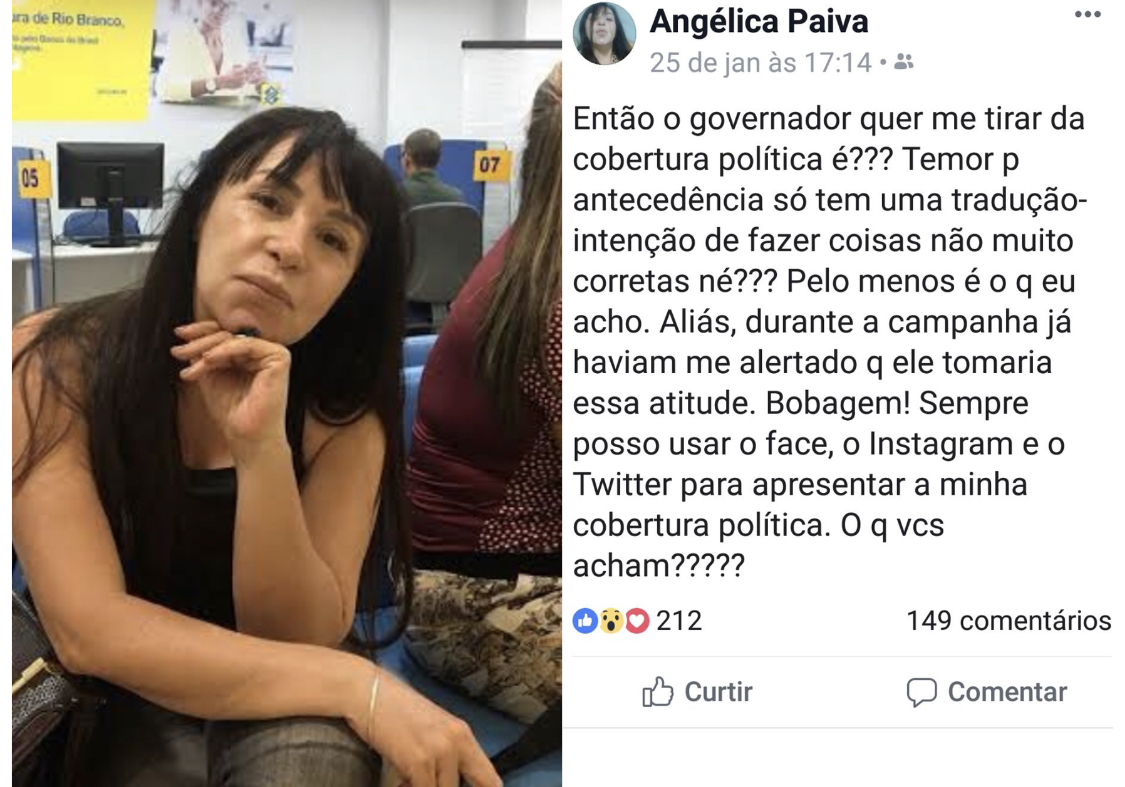This screenshot has width=1125, height=787.
Task: Click the speech bubble icon beside Comentar
Action: tap(921, 692)
